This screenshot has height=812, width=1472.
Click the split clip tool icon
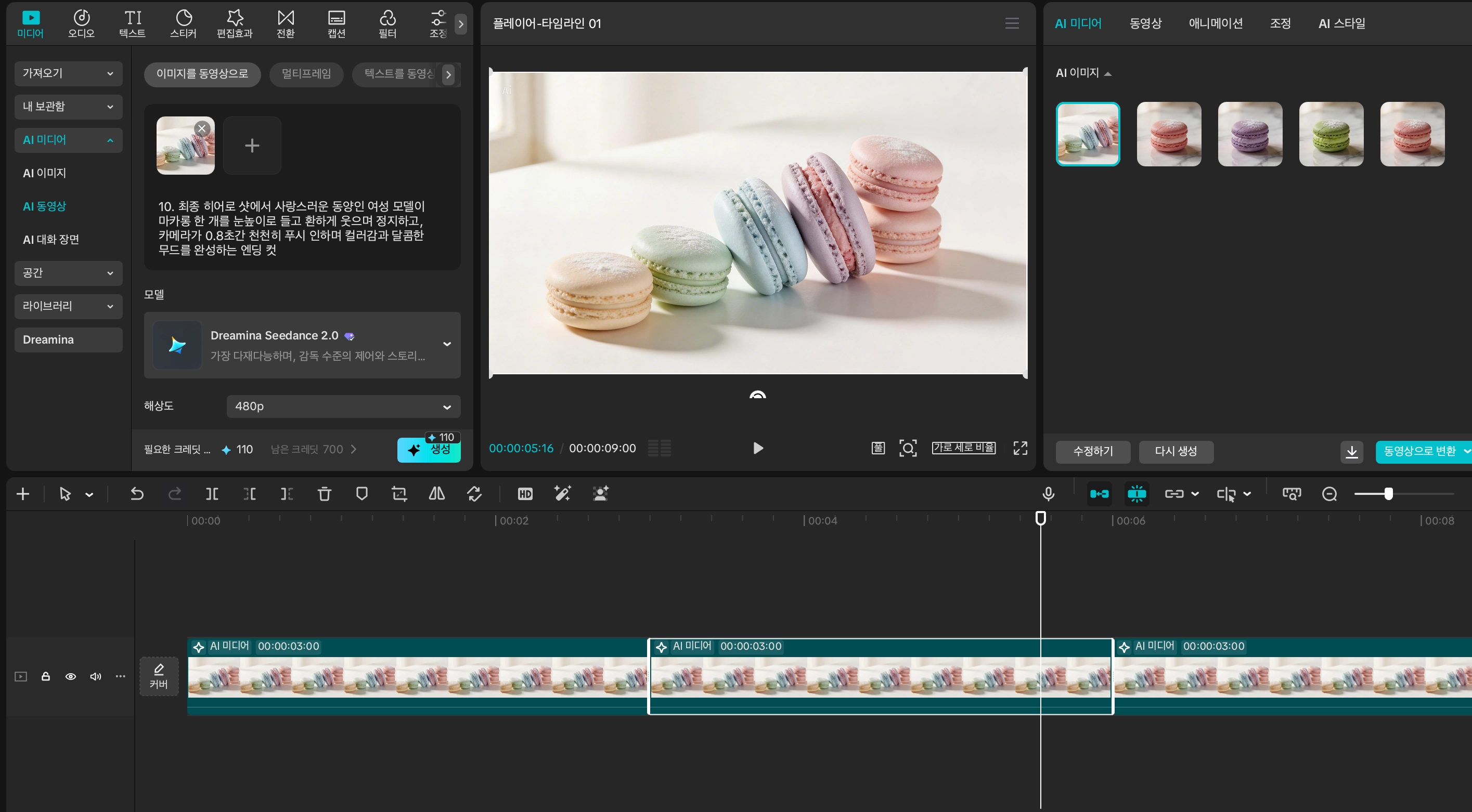tap(212, 494)
